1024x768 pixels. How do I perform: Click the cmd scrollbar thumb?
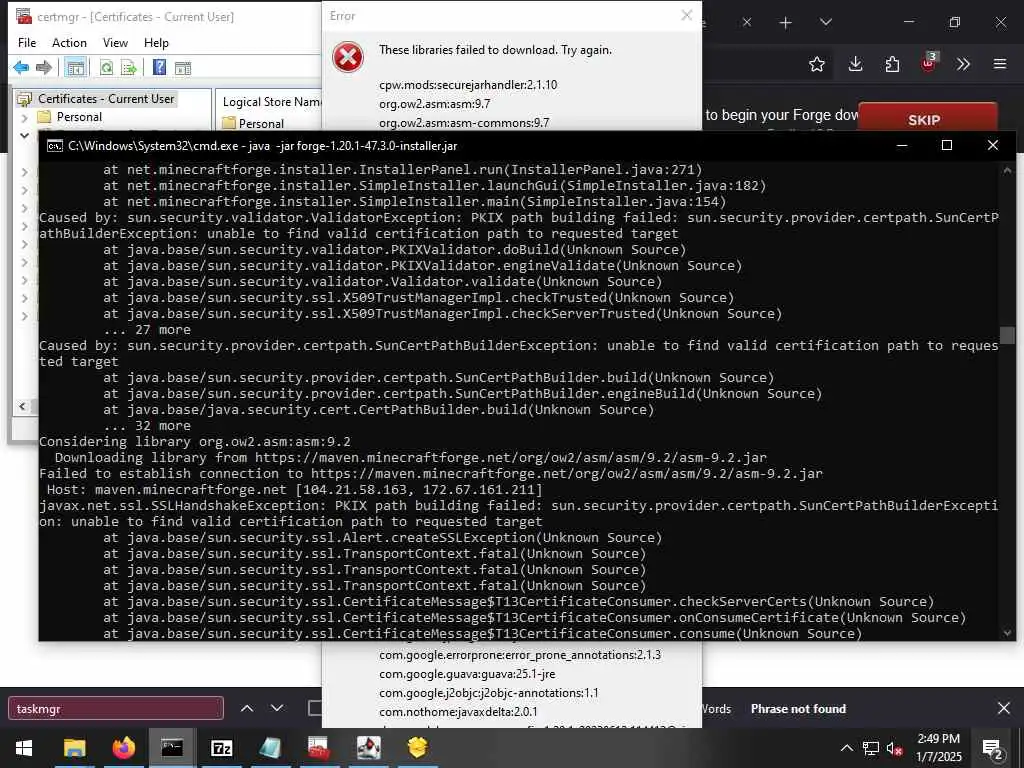(1007, 335)
